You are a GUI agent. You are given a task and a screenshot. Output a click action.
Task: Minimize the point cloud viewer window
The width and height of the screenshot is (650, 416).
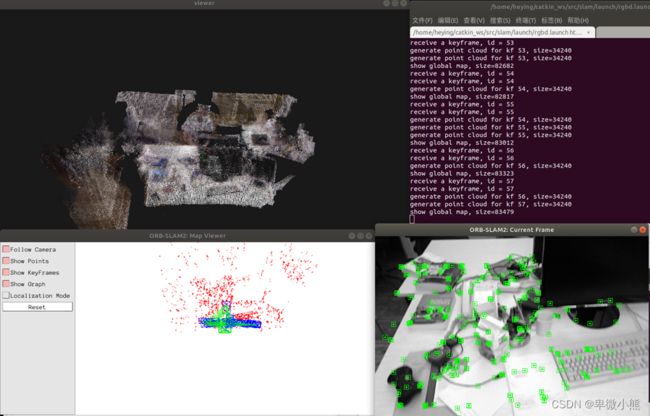coord(386,3)
